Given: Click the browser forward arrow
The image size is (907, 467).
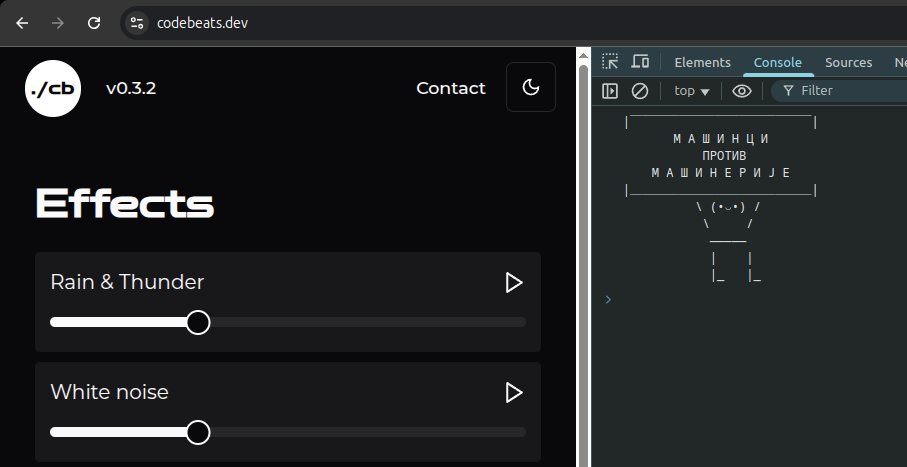Looking at the screenshot, I should click(x=58, y=23).
